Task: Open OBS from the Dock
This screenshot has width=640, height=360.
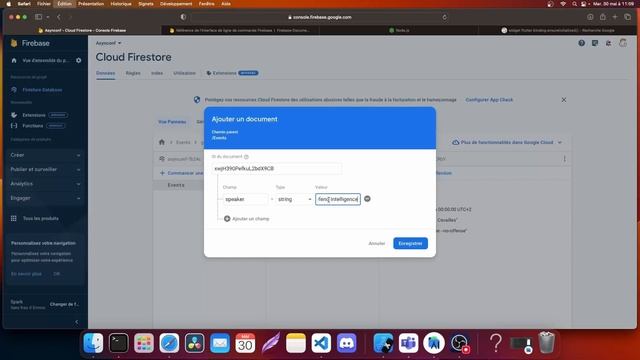Action: [459, 343]
